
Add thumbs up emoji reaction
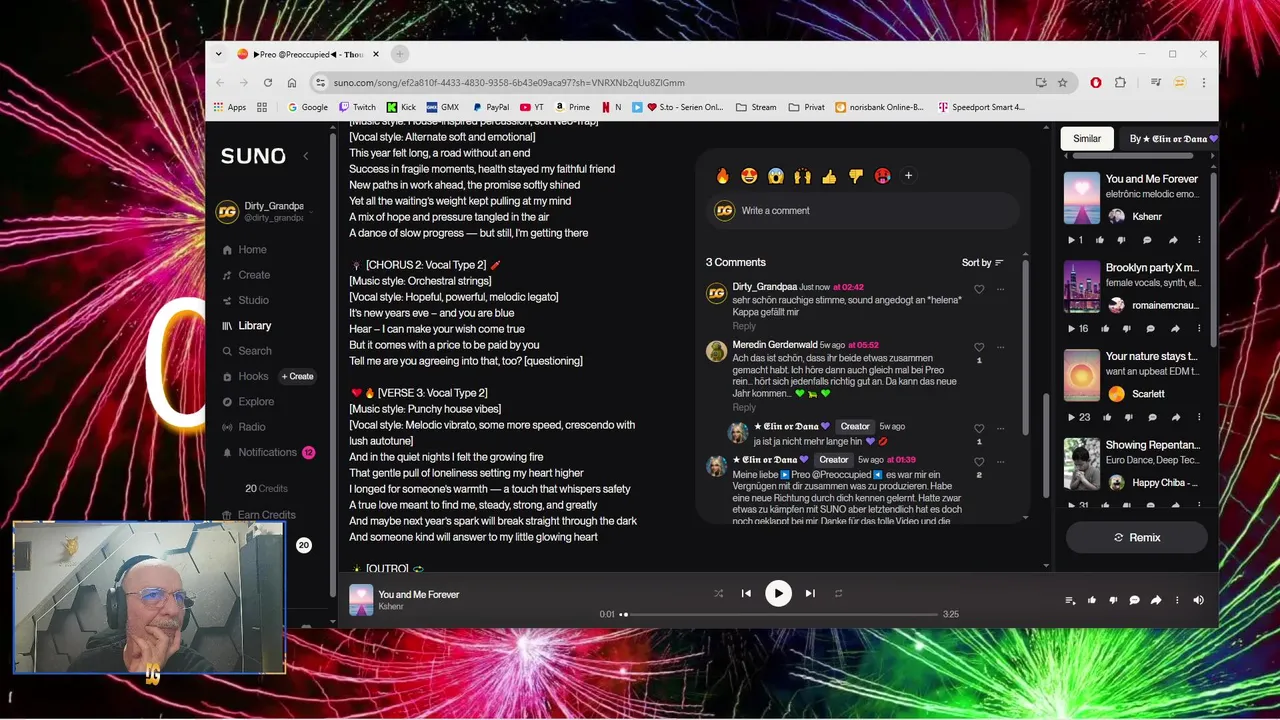(829, 176)
